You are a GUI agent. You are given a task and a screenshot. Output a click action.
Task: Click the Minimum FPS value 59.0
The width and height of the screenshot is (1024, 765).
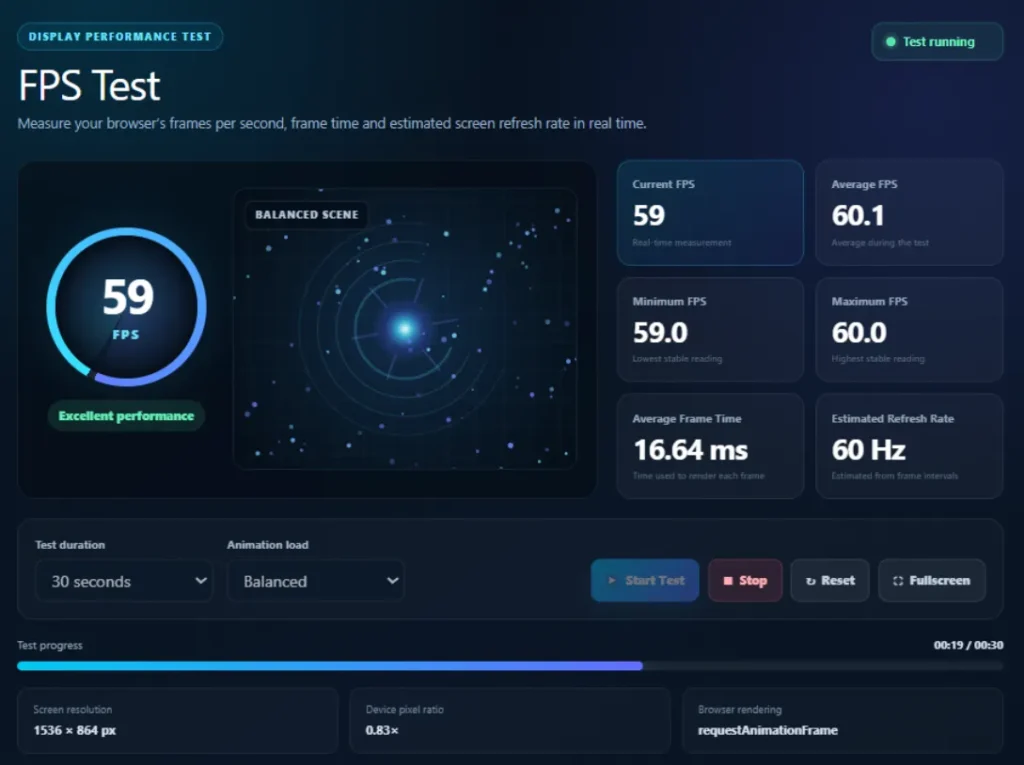pyautogui.click(x=660, y=333)
